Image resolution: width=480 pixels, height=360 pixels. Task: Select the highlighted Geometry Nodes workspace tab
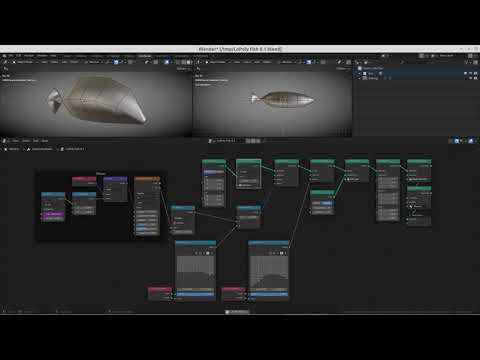tap(145, 56)
